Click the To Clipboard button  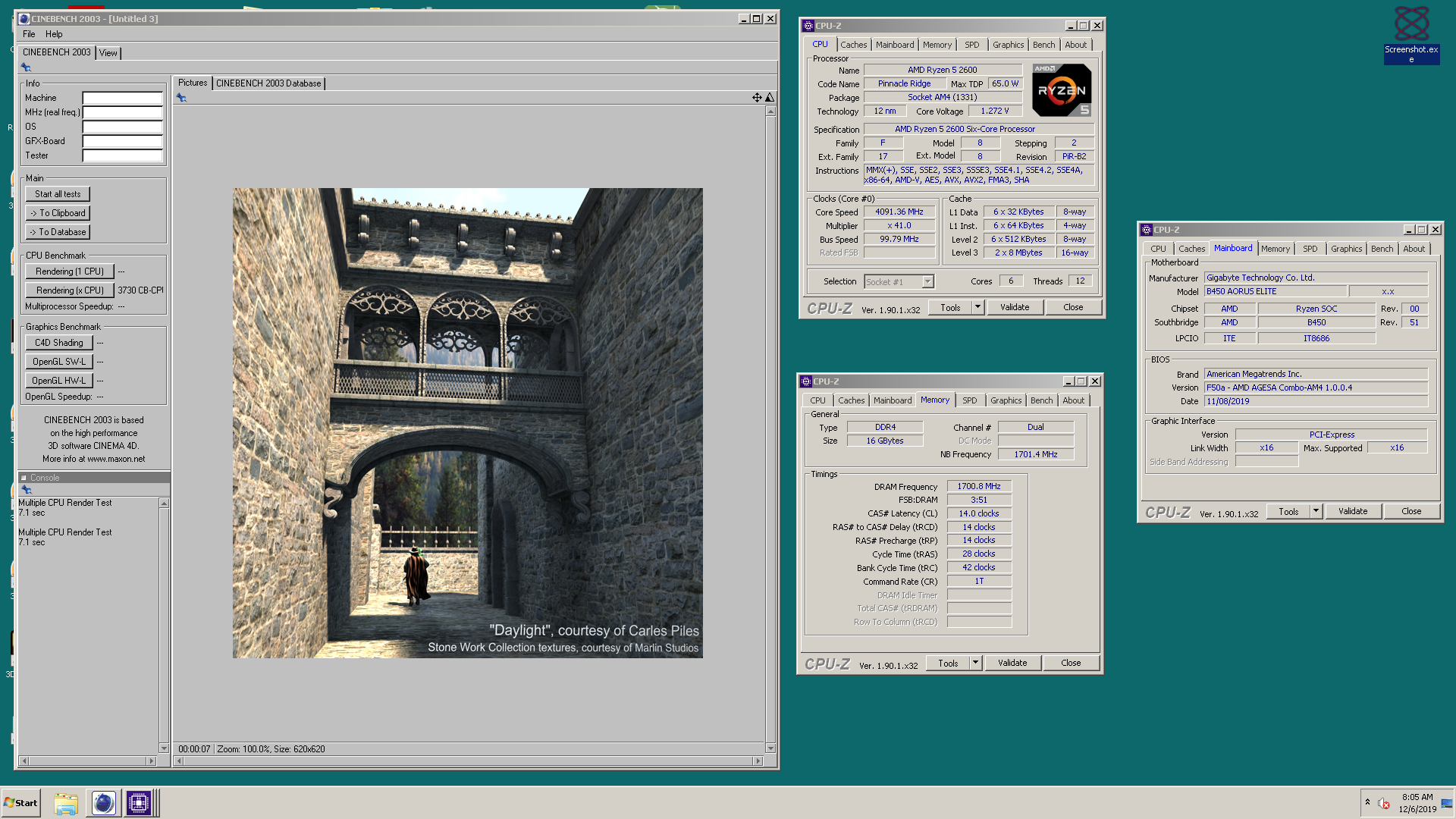point(58,213)
